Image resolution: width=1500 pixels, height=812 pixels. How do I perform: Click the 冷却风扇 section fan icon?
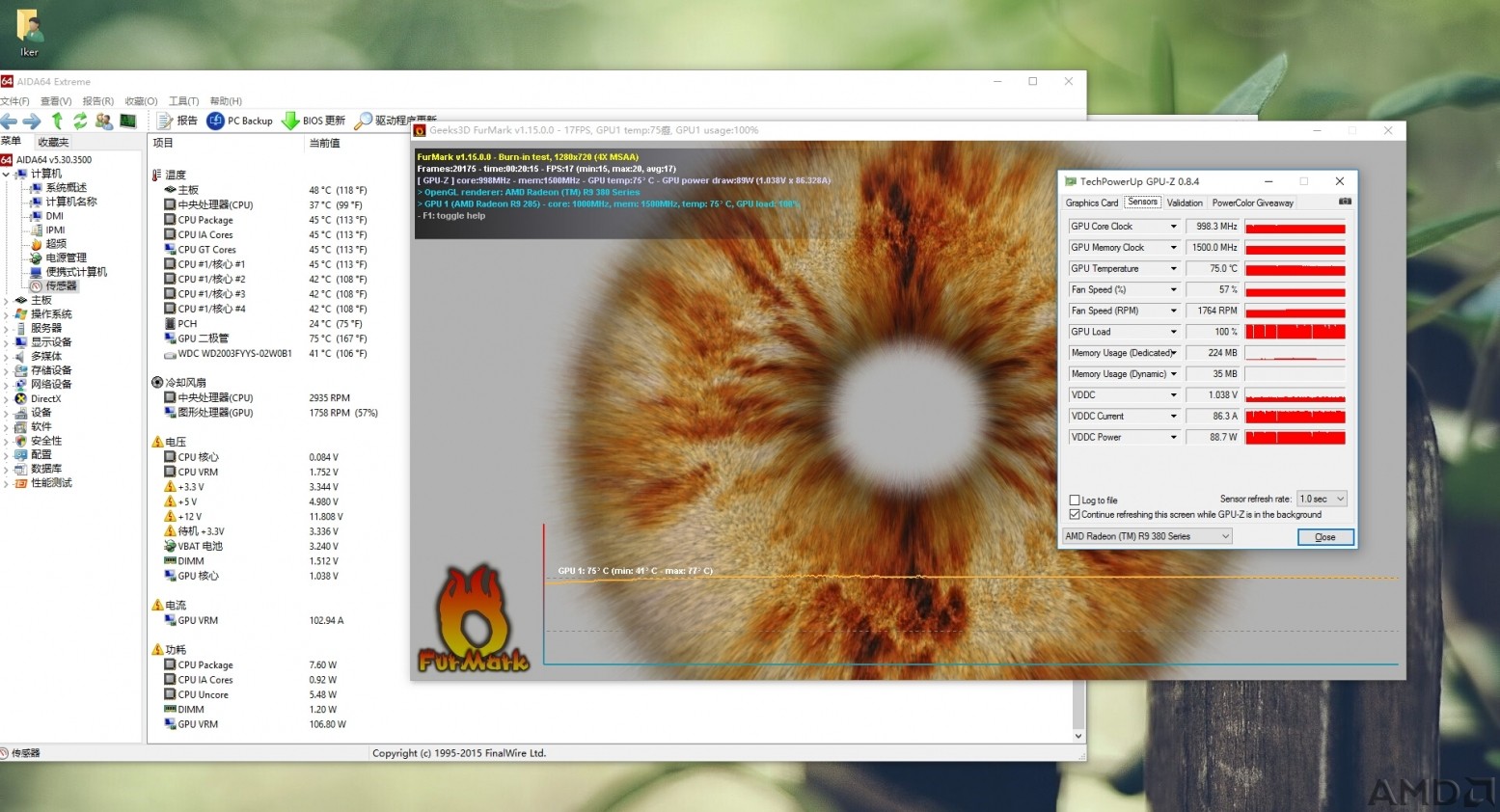pyautogui.click(x=157, y=383)
